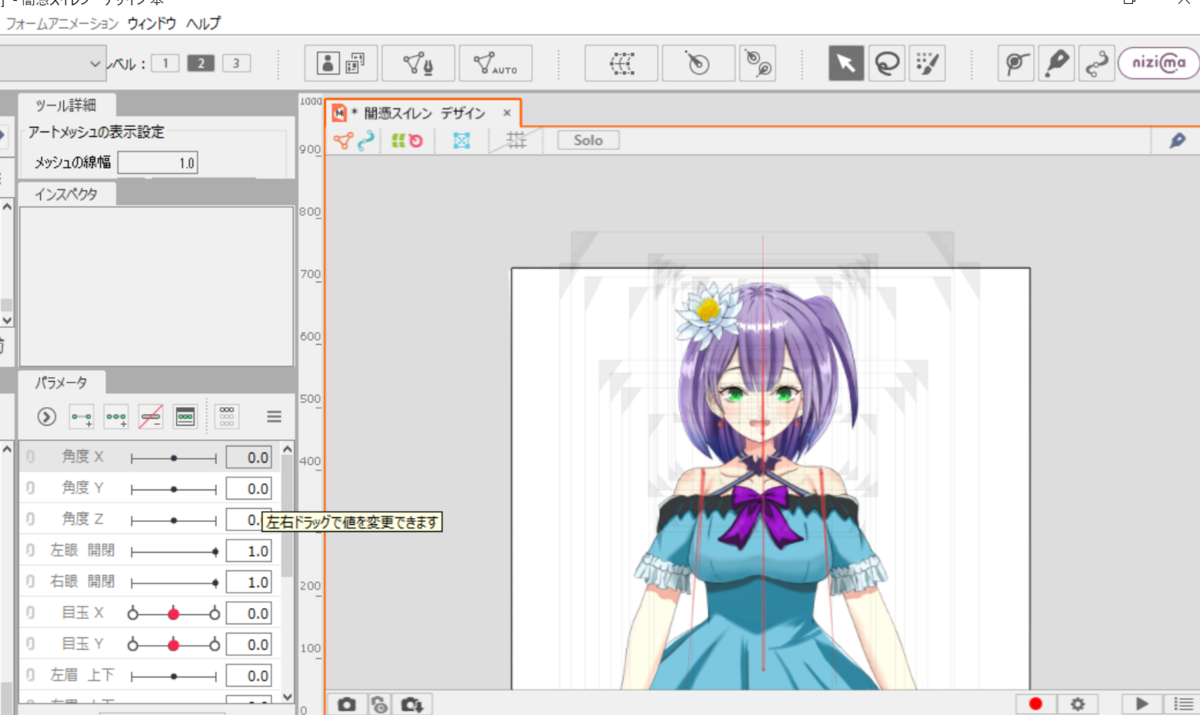Close the 闇憑スイレン デザイン document tab
The height and width of the screenshot is (715, 1200).
tap(507, 113)
